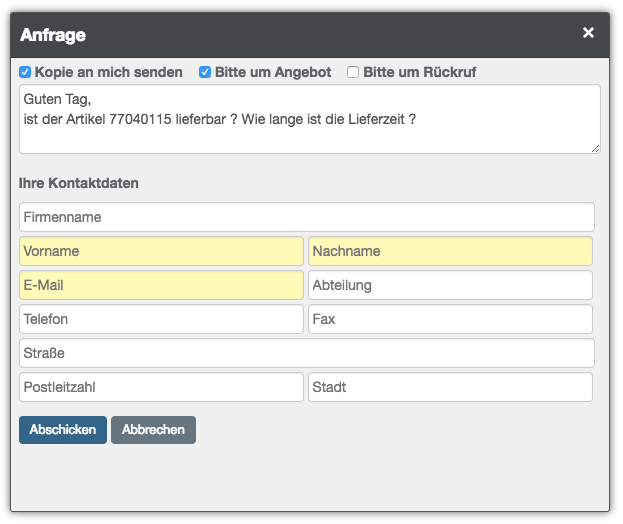
Task: Grab the message box resize handle
Action: (x=595, y=148)
